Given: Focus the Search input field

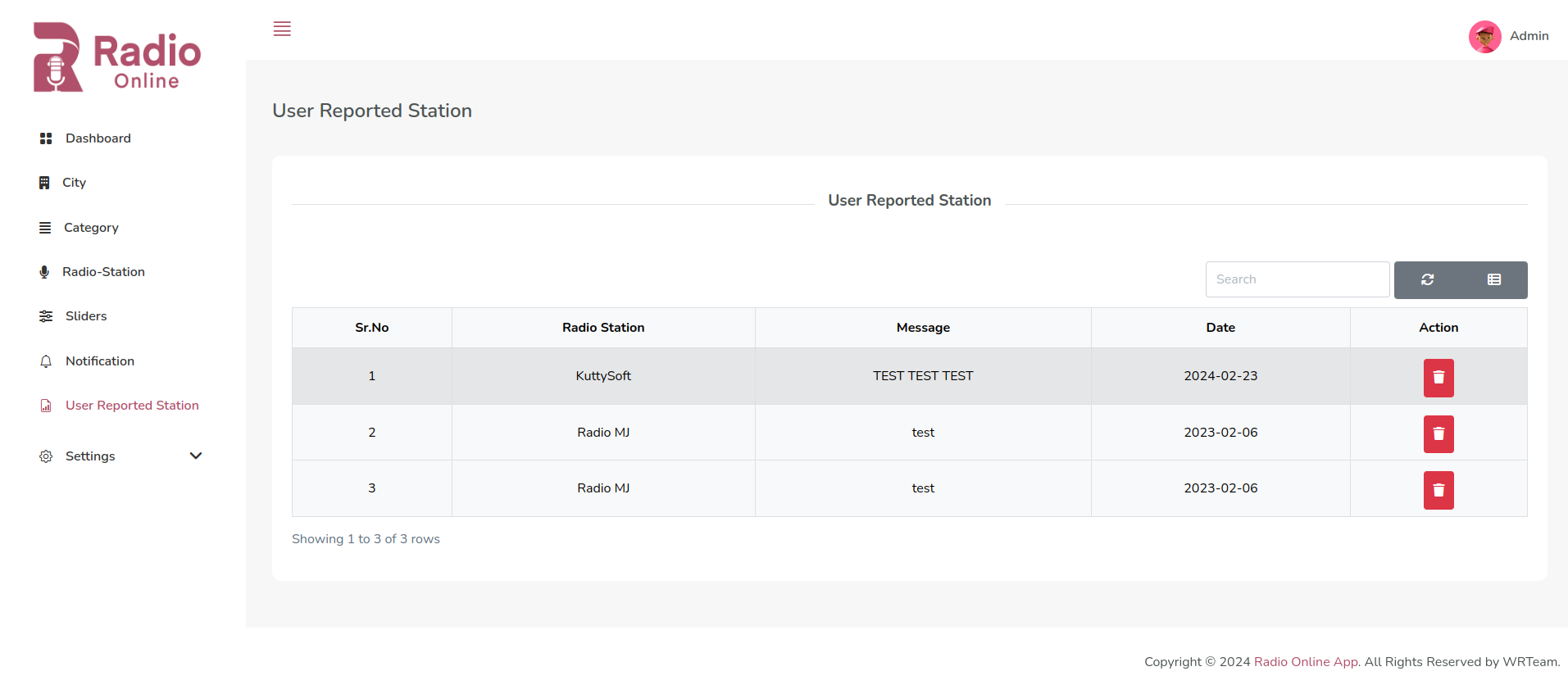Looking at the screenshot, I should click(x=1298, y=279).
